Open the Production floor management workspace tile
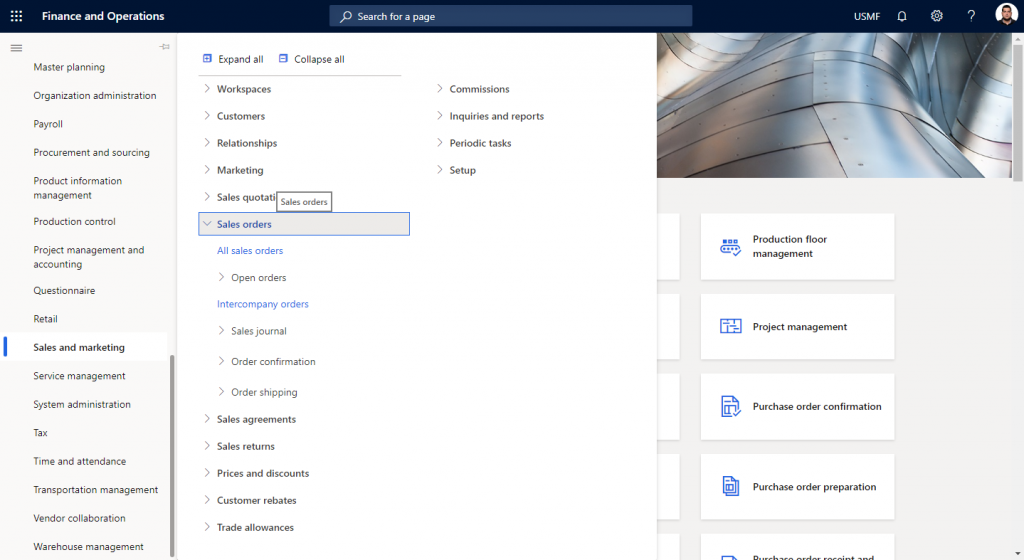This screenshot has width=1024, height=560. tap(797, 247)
